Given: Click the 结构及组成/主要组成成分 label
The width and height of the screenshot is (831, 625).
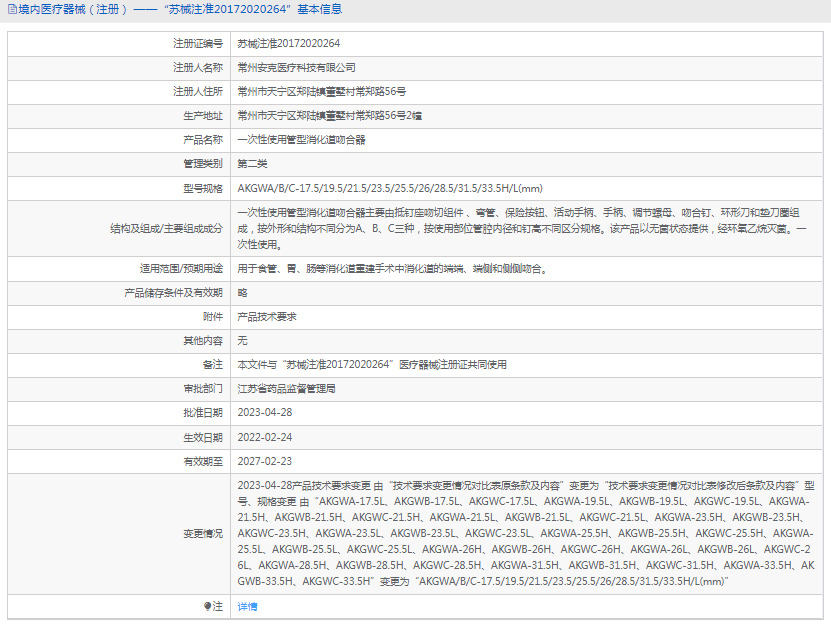Looking at the screenshot, I should click(166, 228).
